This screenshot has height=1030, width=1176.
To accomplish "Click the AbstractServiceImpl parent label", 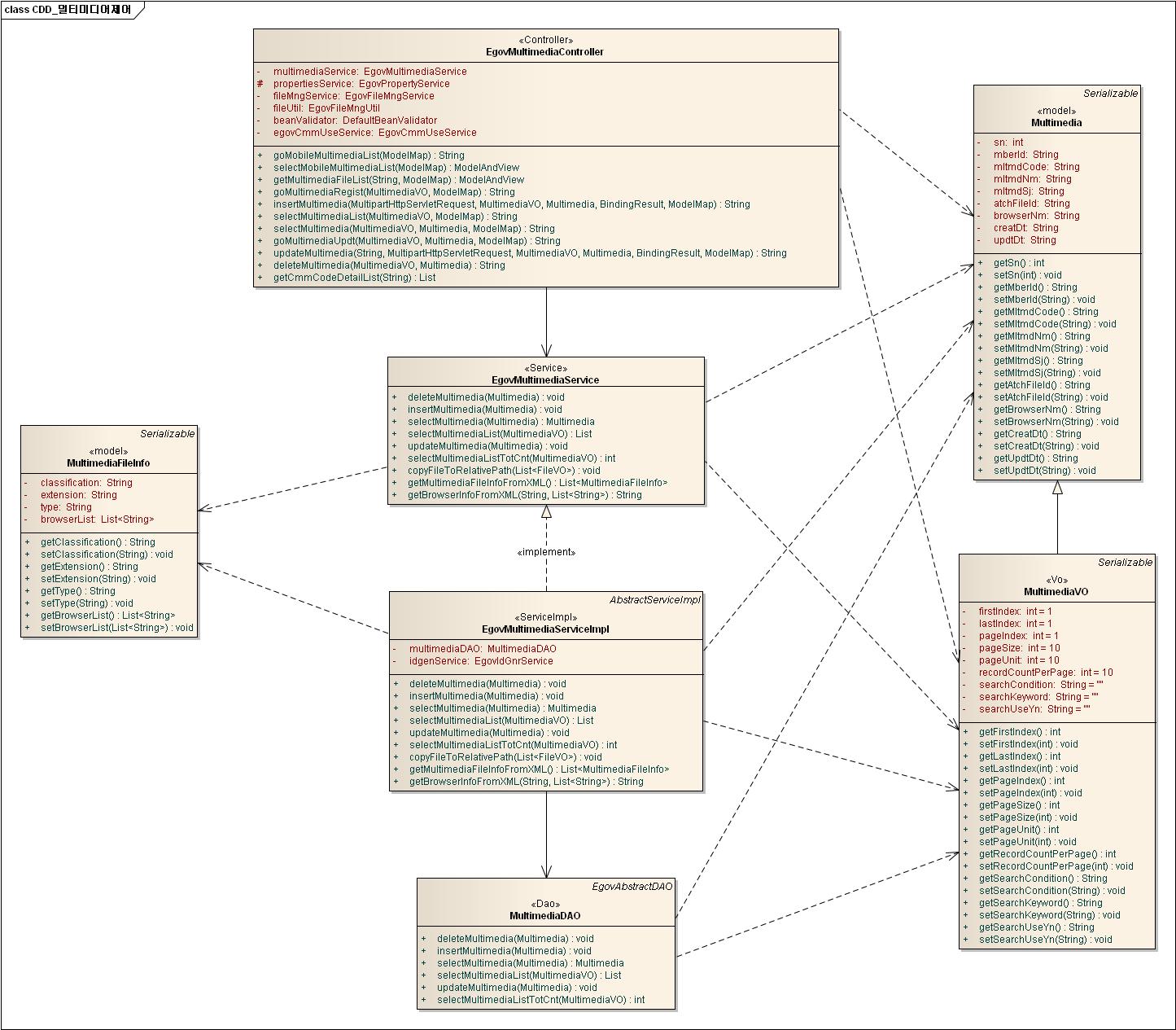I will 654,600.
